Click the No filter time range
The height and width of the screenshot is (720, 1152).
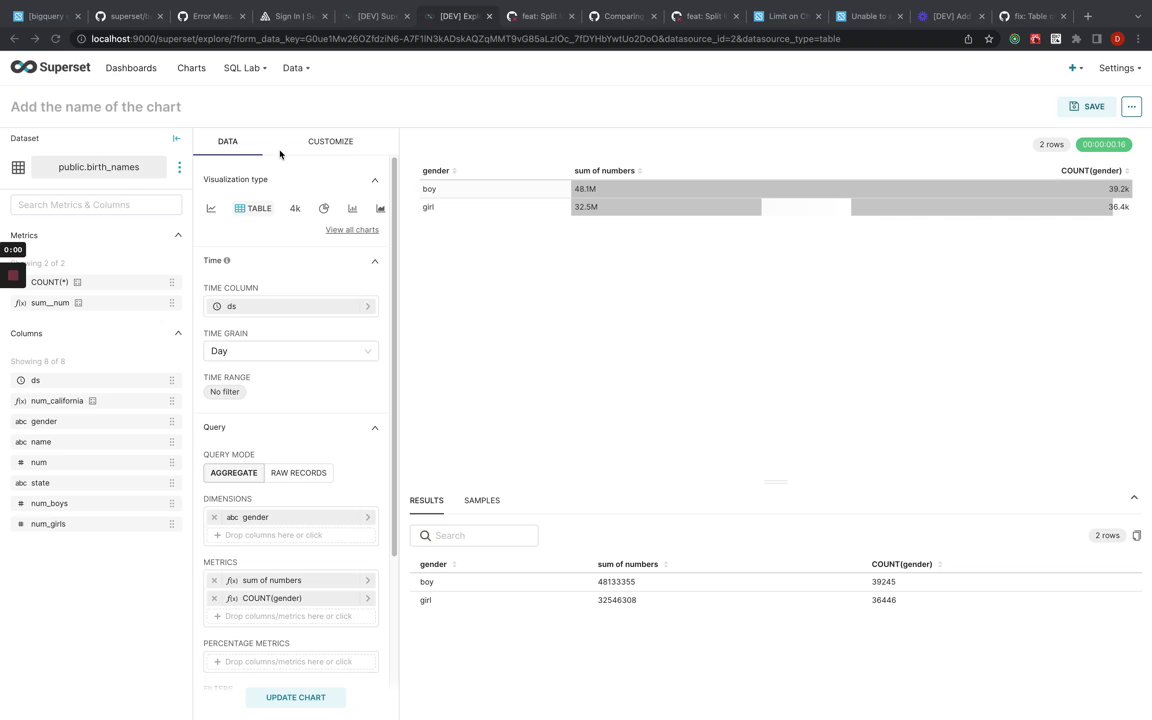point(225,392)
